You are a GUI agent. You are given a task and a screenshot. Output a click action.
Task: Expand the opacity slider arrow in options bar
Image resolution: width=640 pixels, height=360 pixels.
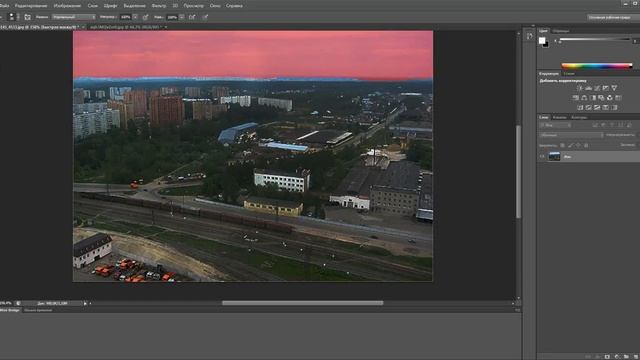pos(135,17)
